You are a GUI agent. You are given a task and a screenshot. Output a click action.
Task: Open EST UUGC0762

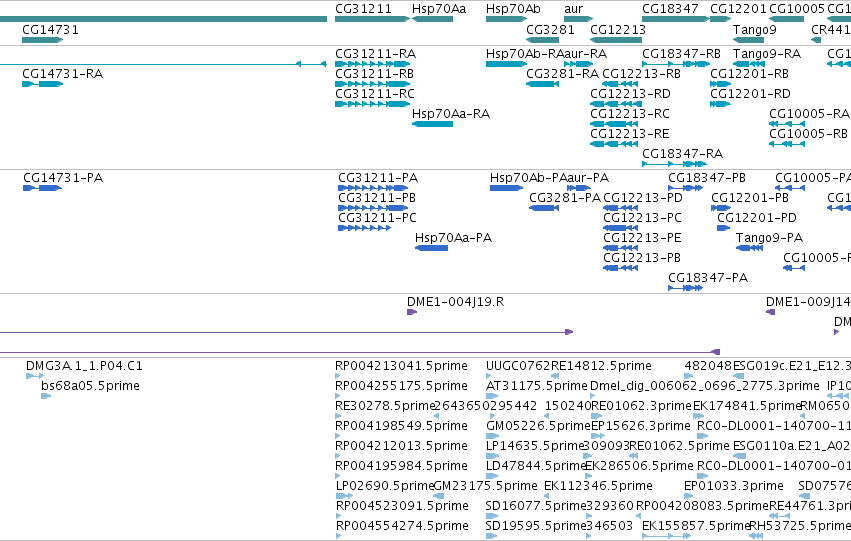(488, 376)
